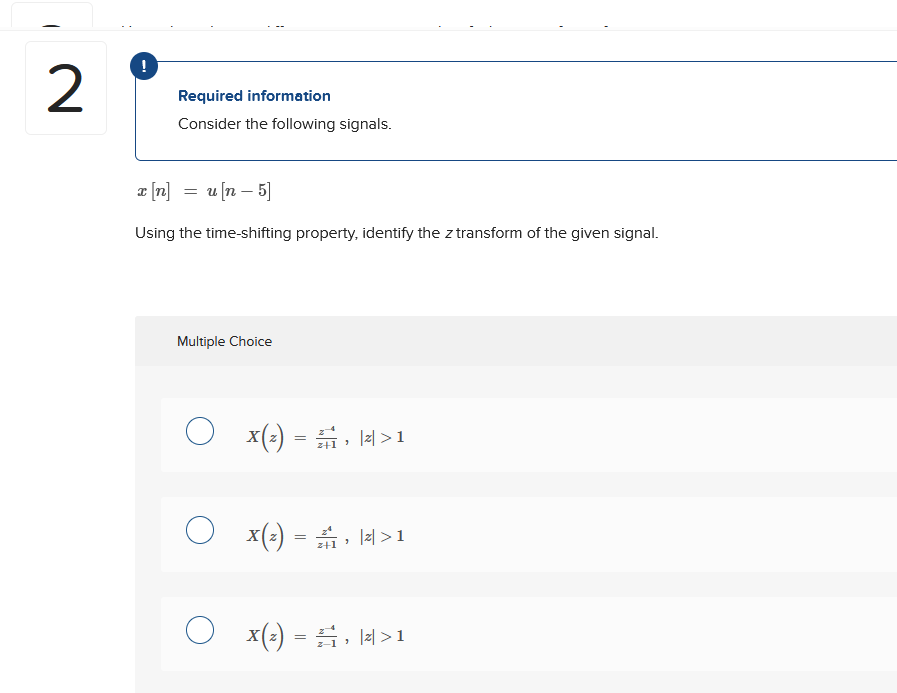Click the formula text z⁻⁴/(z−1) answer
Image resolution: width=897 pixels, height=693 pixels.
point(326,636)
